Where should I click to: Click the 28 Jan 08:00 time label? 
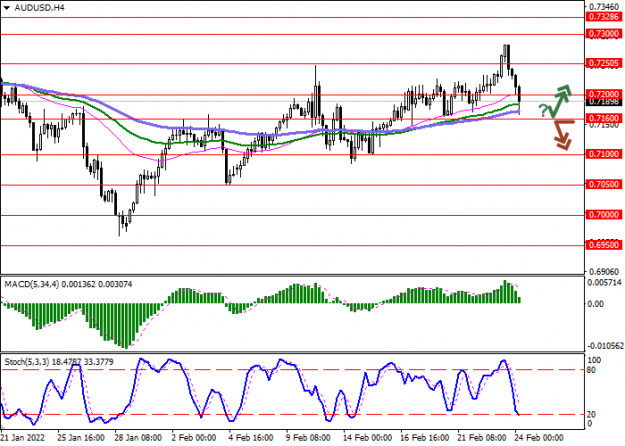[x=138, y=438]
